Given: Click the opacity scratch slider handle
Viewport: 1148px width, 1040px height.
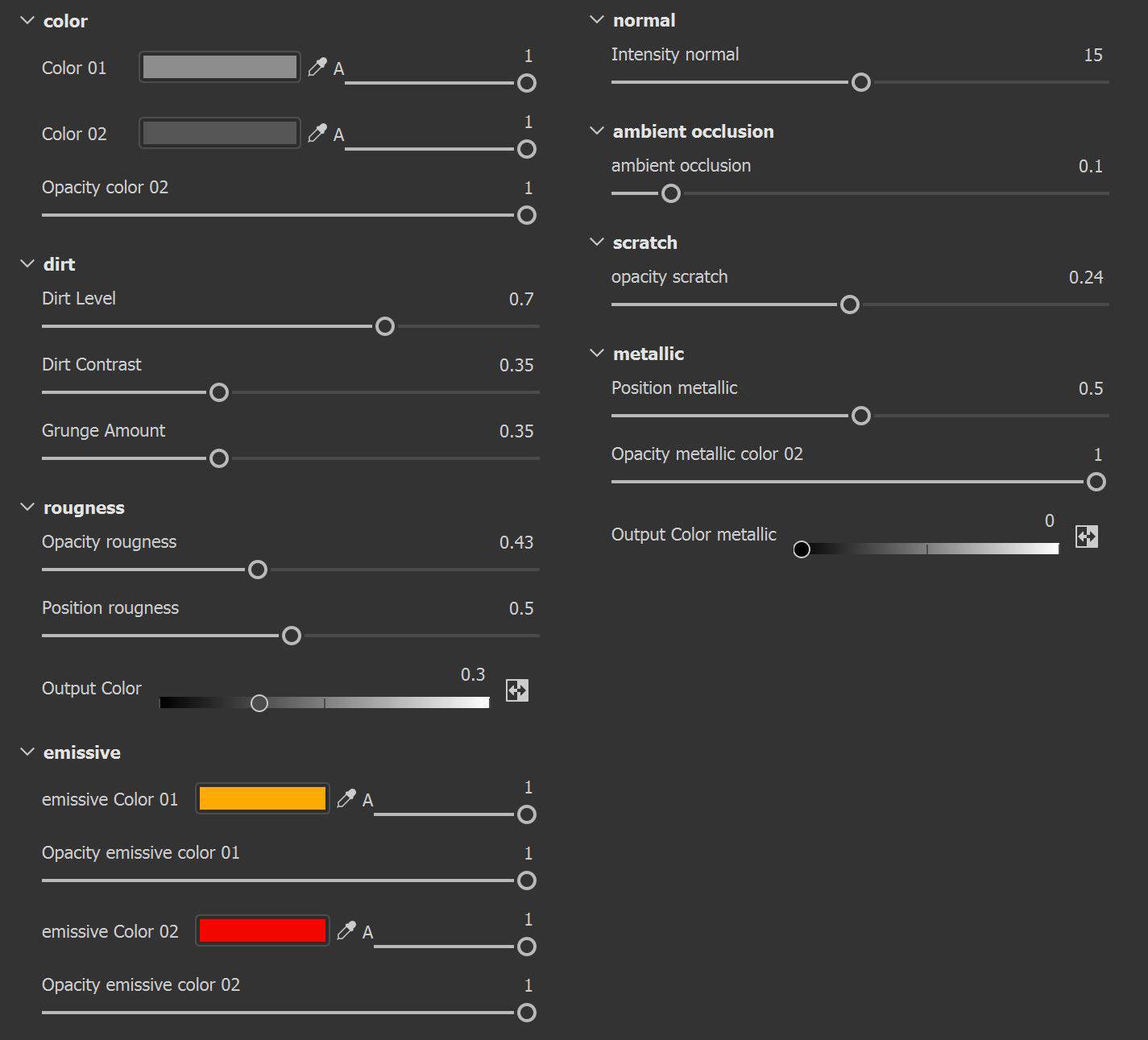Looking at the screenshot, I should tap(850, 305).
